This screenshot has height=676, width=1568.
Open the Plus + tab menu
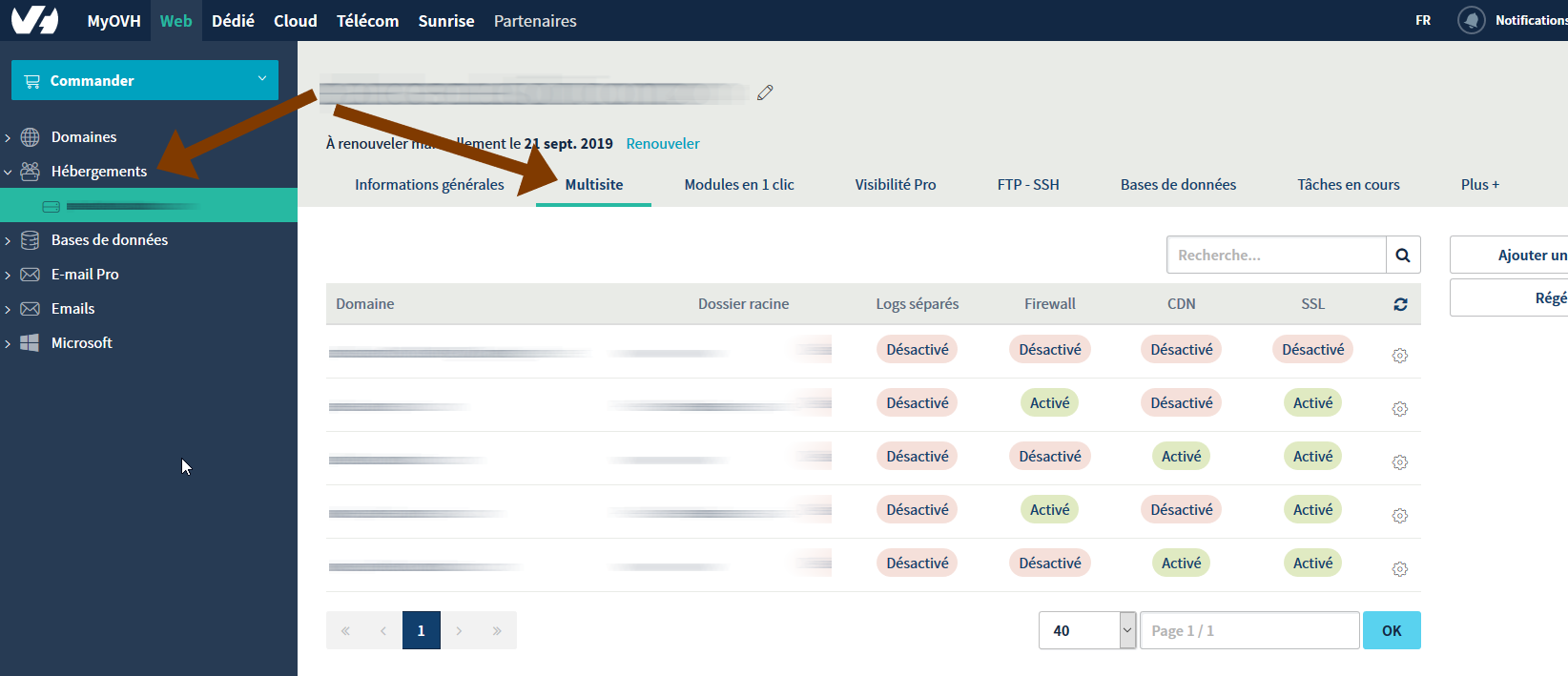coord(1480,185)
